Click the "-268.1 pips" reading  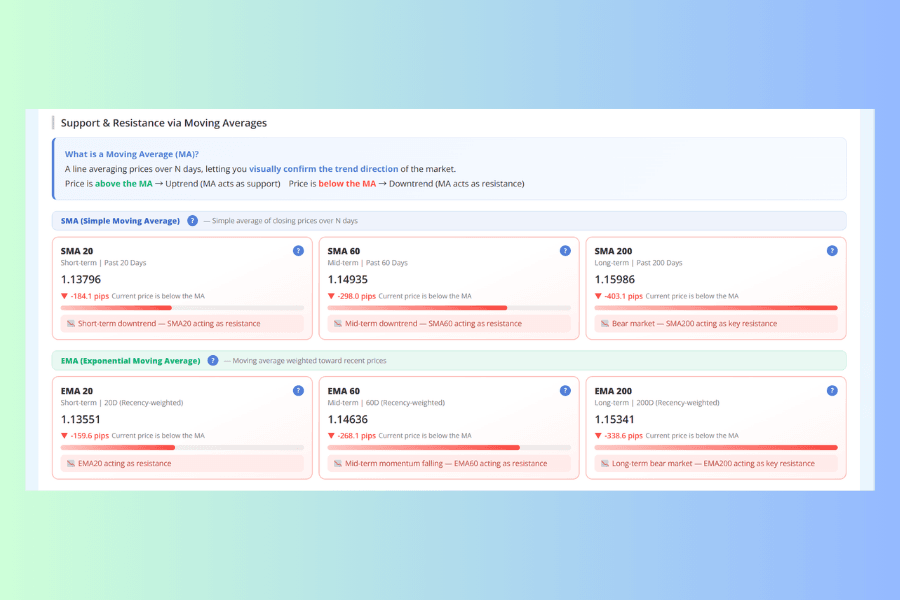(356, 436)
